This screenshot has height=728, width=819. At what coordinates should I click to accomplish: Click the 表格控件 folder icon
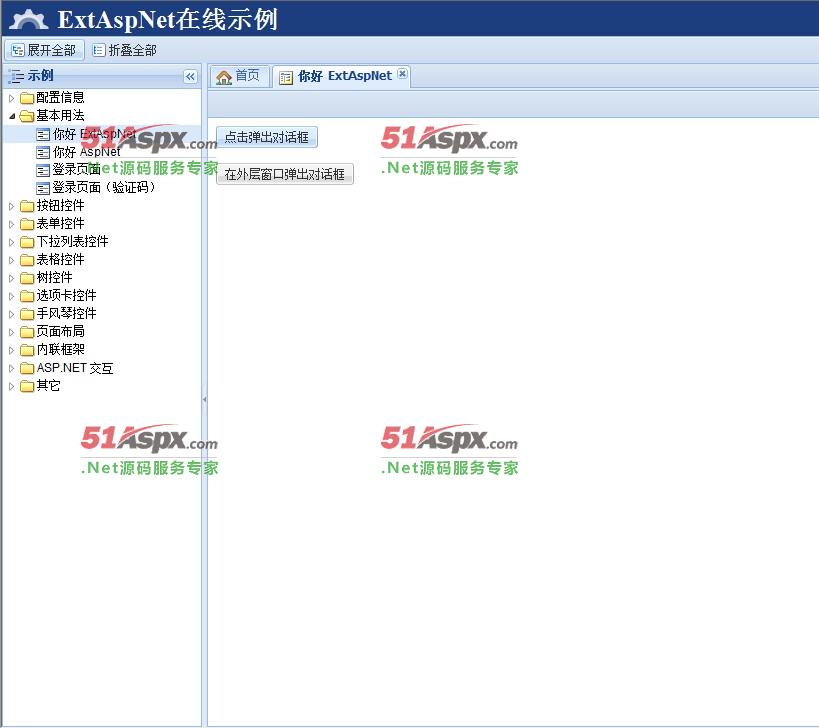[27, 260]
